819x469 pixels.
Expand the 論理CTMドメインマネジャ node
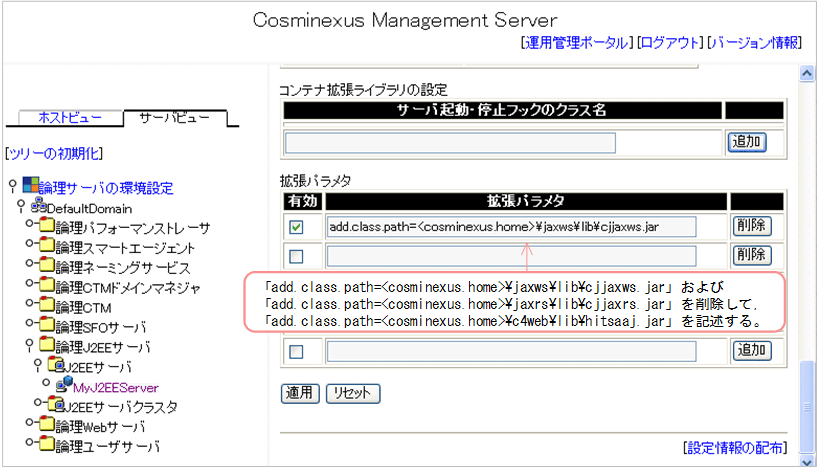32,283
